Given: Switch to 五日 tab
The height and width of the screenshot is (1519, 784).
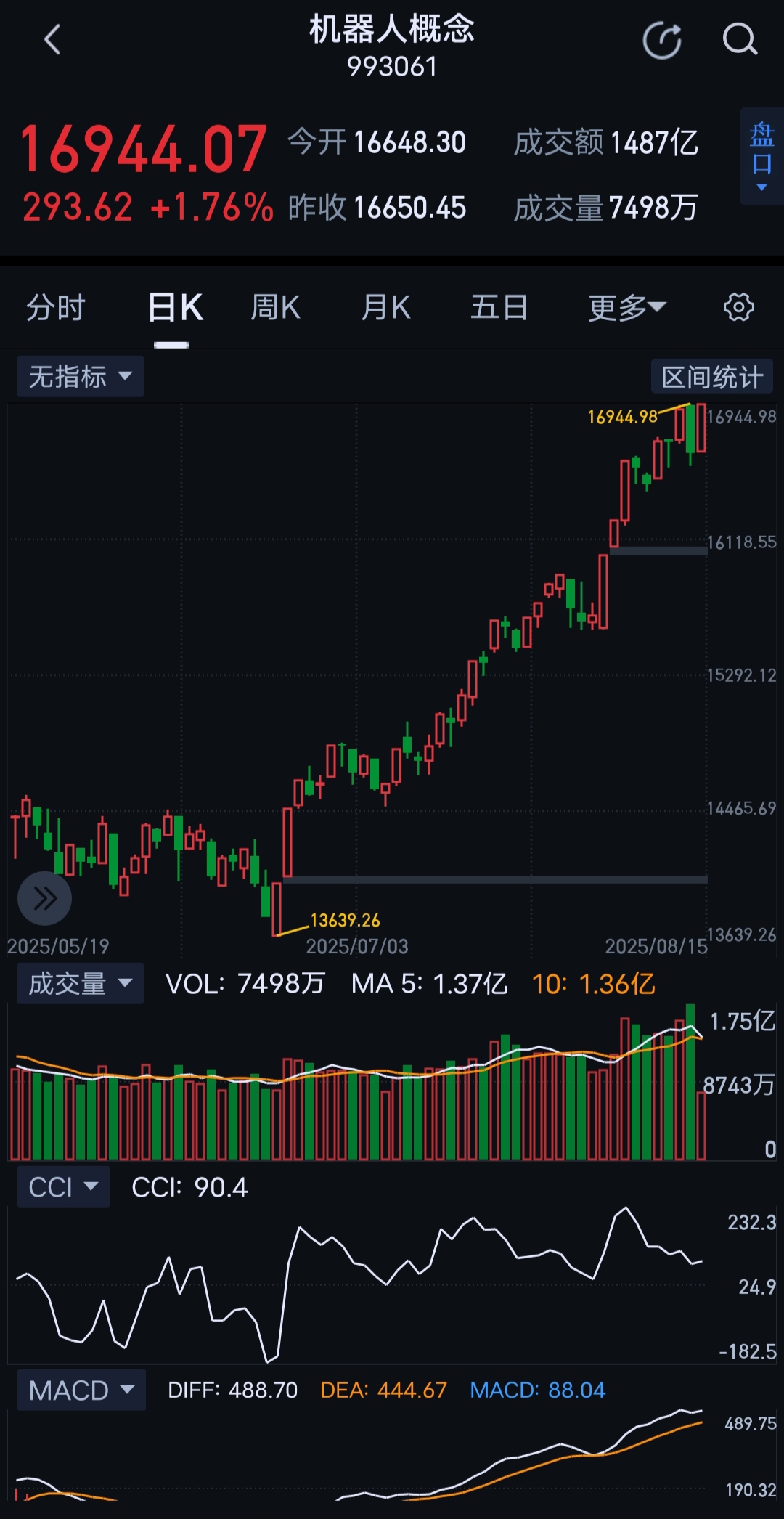Looking at the screenshot, I should (499, 308).
